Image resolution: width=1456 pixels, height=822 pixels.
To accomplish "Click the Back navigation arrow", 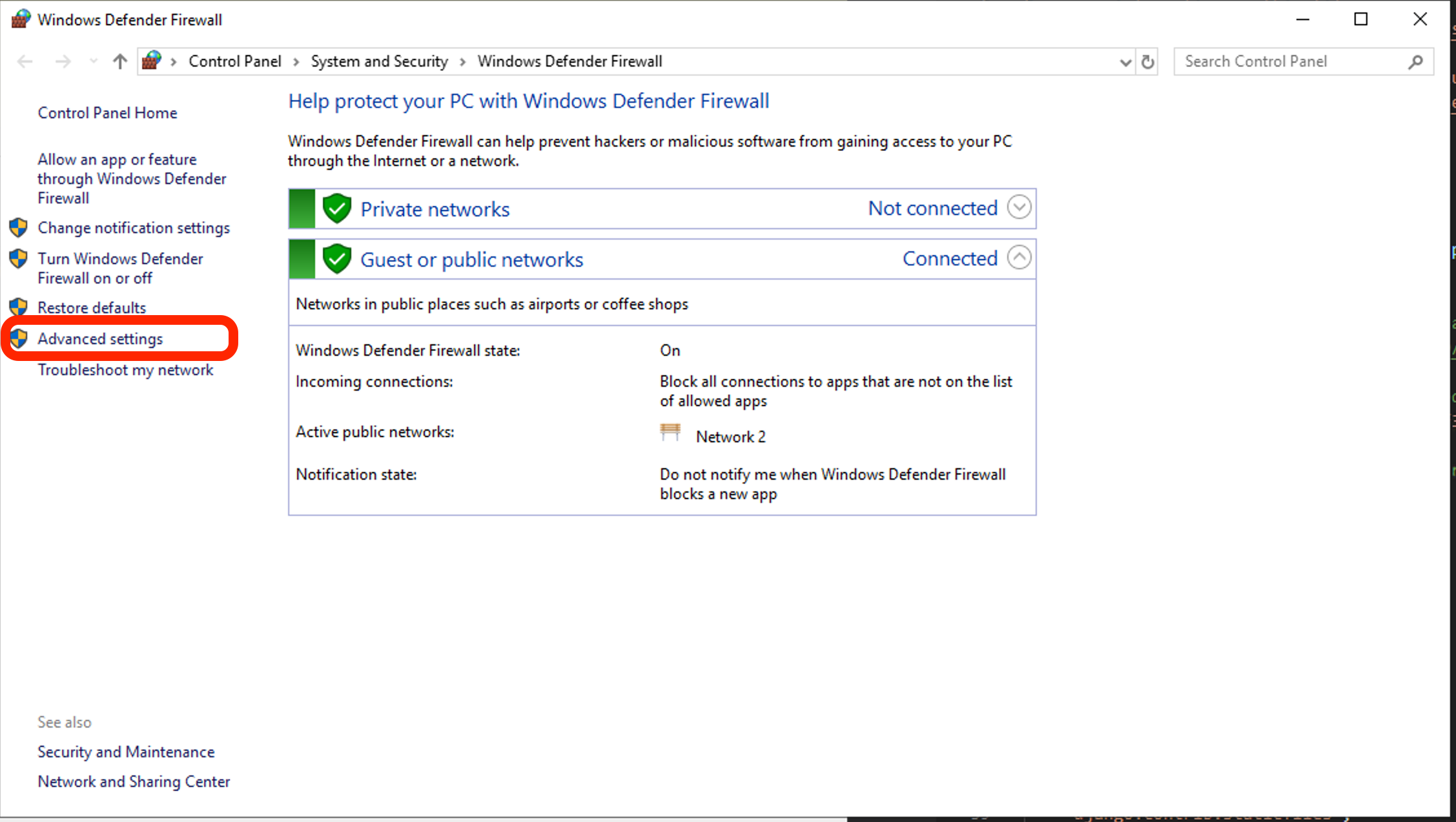I will (25, 61).
